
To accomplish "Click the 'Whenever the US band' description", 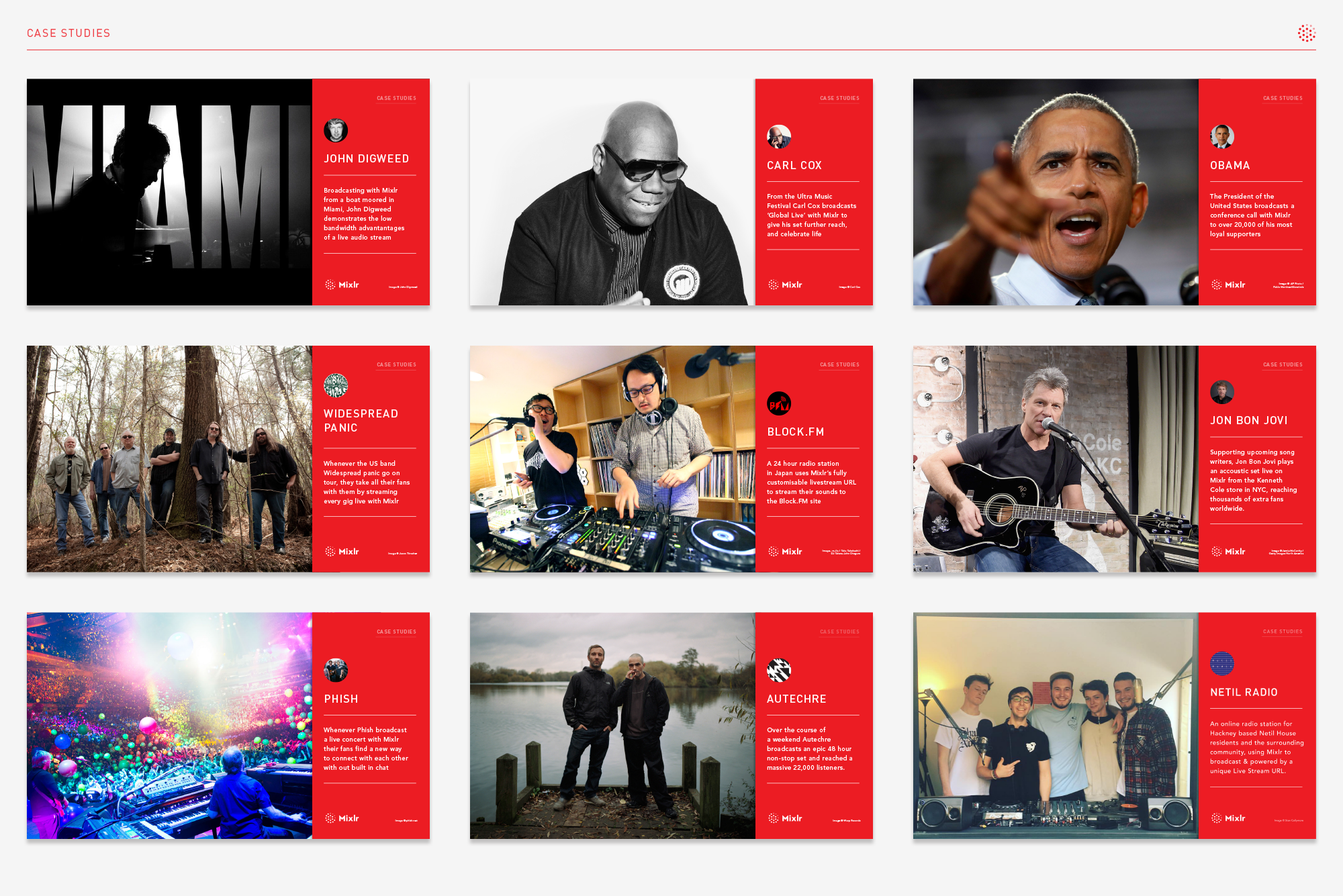I will click(x=367, y=483).
